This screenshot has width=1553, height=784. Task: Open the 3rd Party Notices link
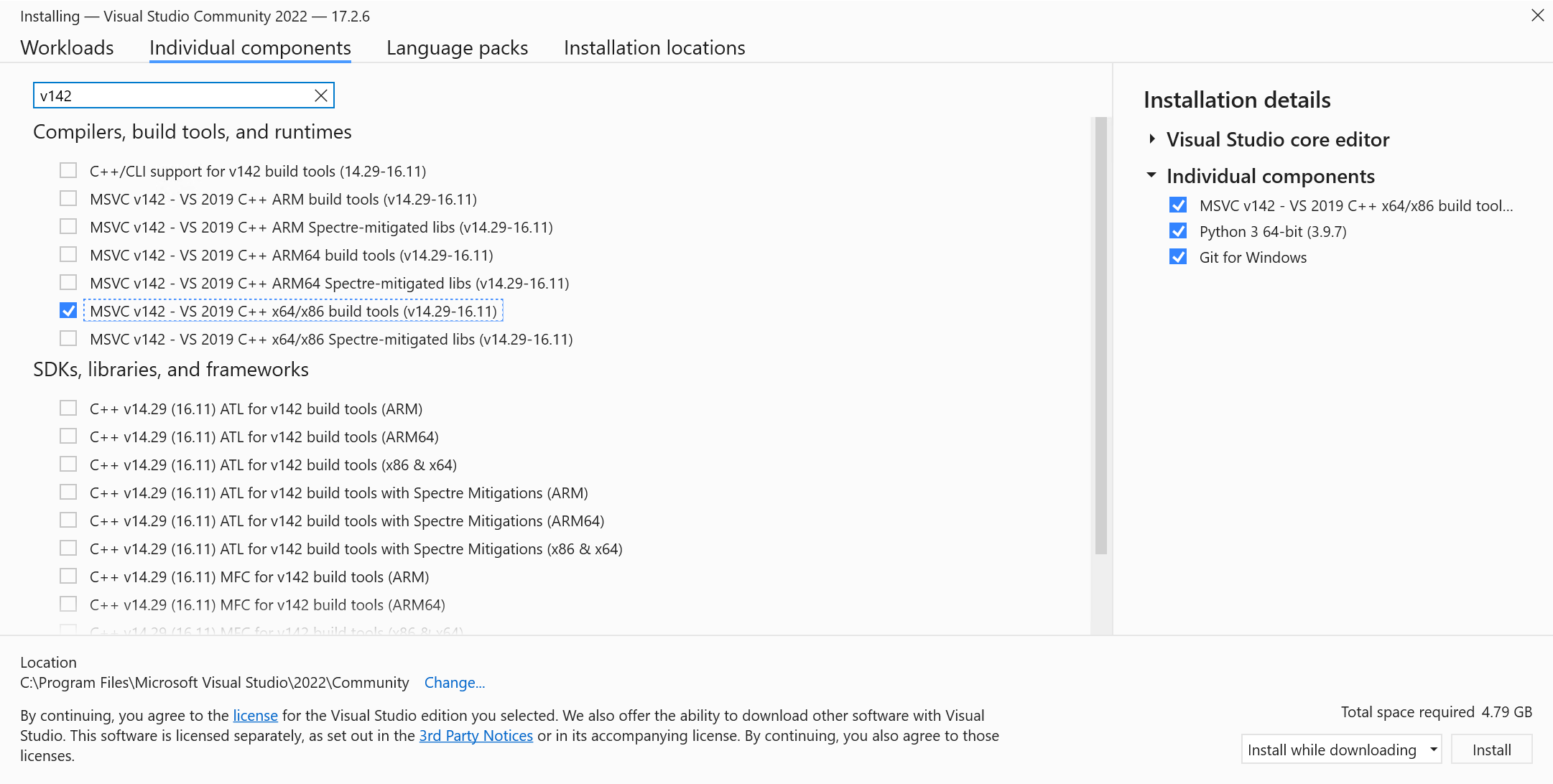tap(476, 736)
